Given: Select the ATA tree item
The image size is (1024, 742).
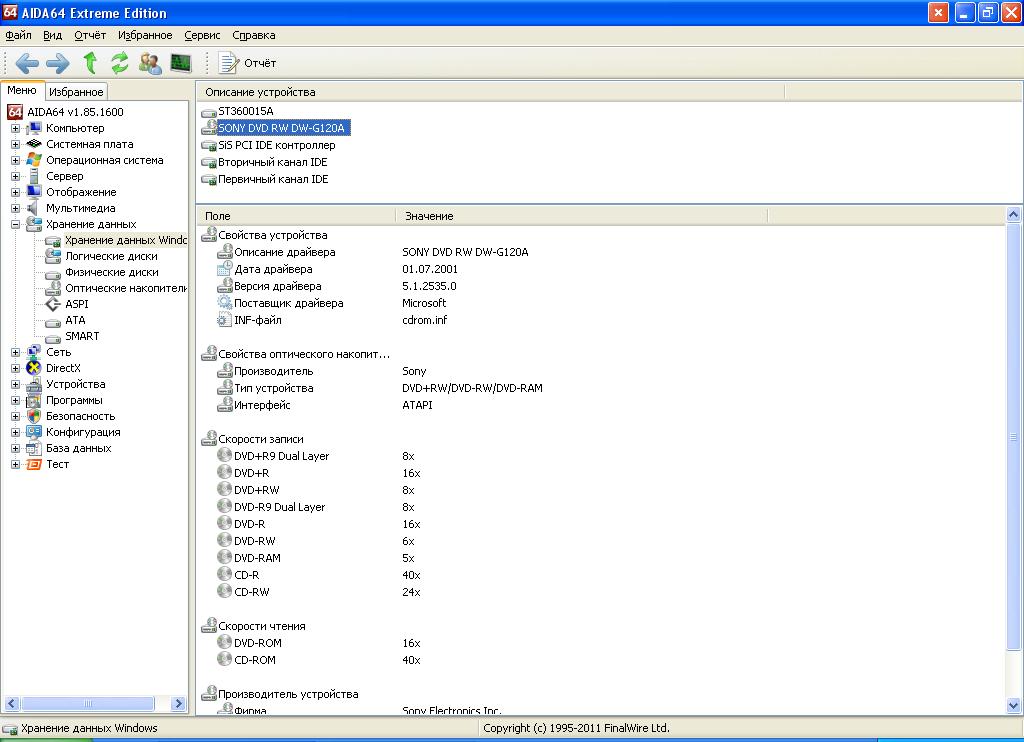Looking at the screenshot, I should pos(75,320).
